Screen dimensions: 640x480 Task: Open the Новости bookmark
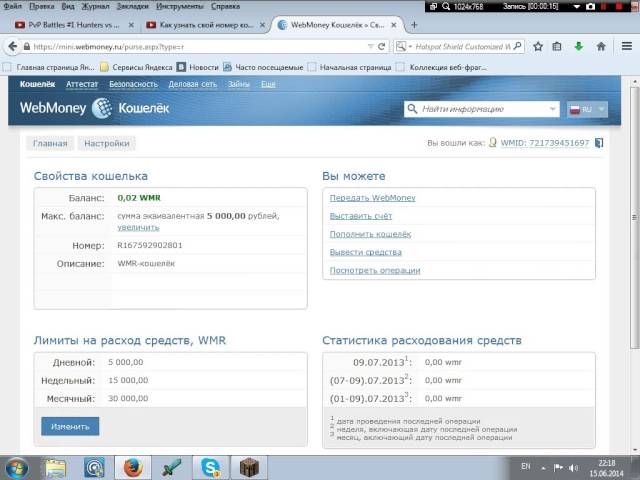point(198,67)
